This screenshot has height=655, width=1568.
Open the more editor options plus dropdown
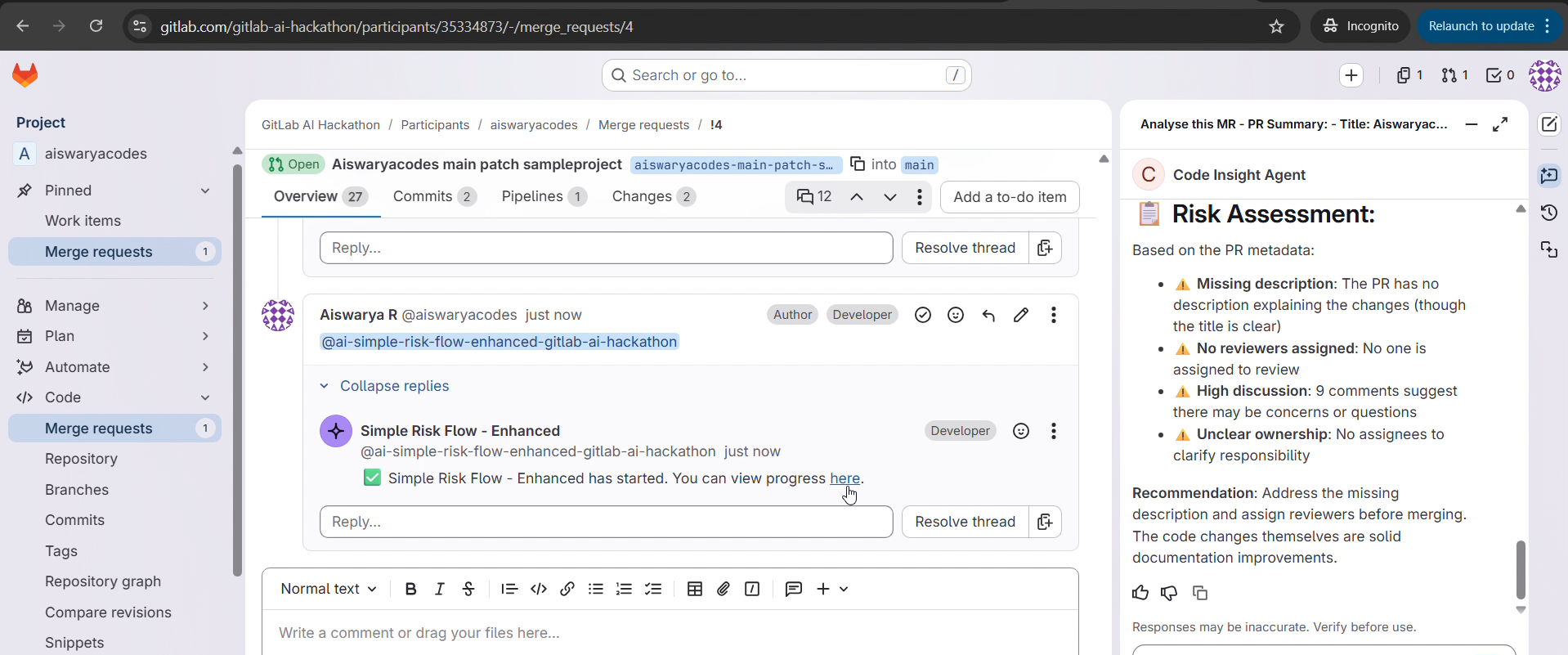coord(832,589)
